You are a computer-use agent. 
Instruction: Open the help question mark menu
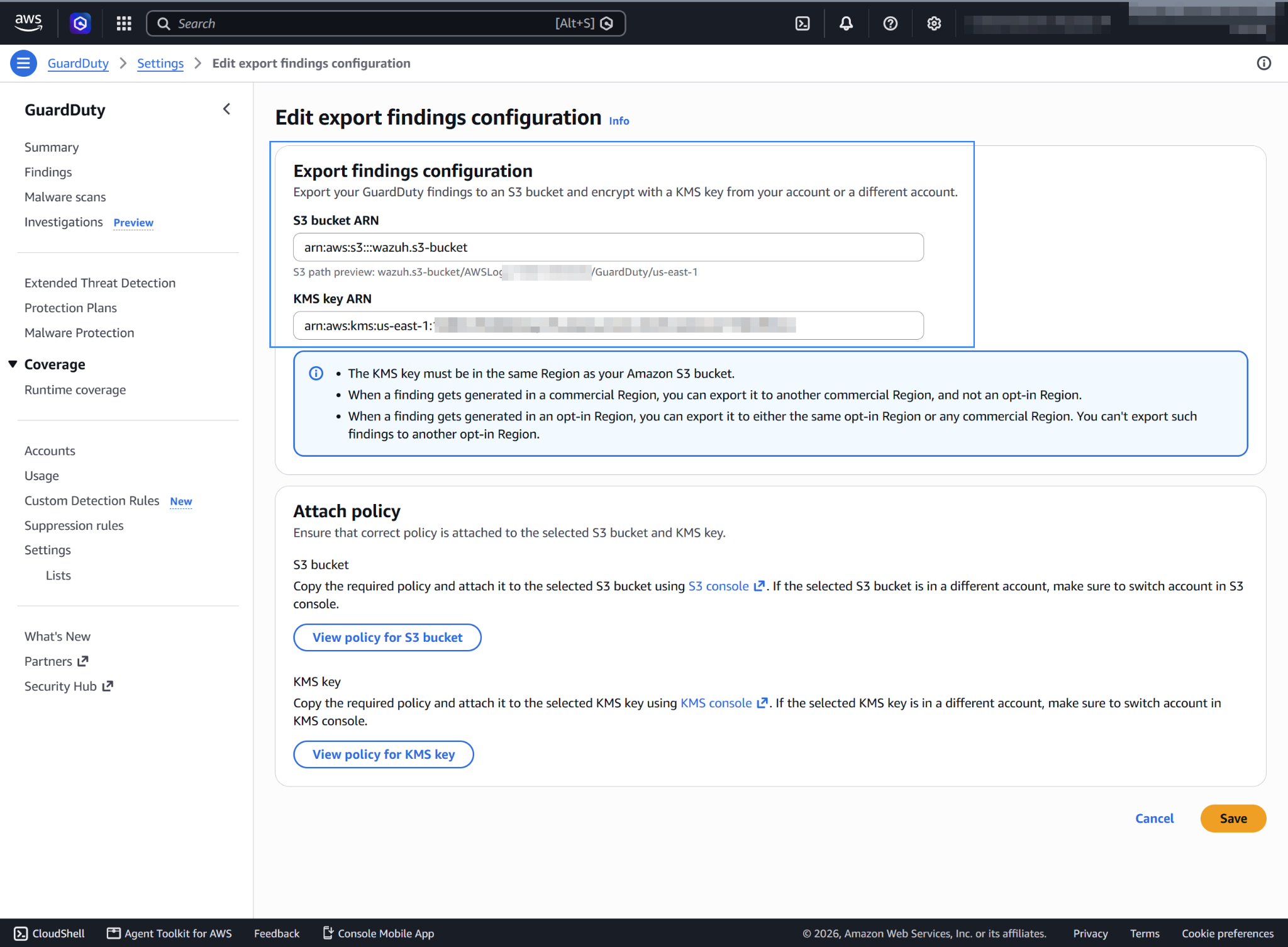[891, 23]
